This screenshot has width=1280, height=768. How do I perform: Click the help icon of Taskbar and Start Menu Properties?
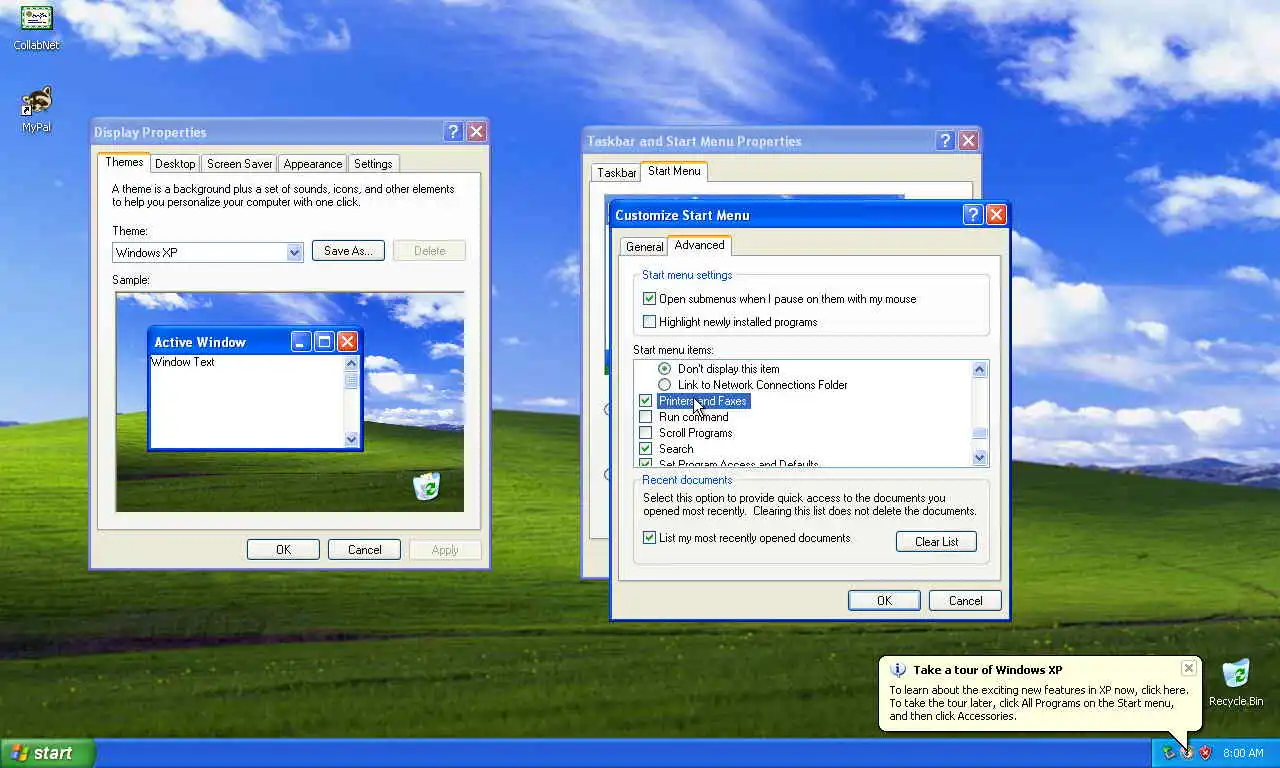945,141
